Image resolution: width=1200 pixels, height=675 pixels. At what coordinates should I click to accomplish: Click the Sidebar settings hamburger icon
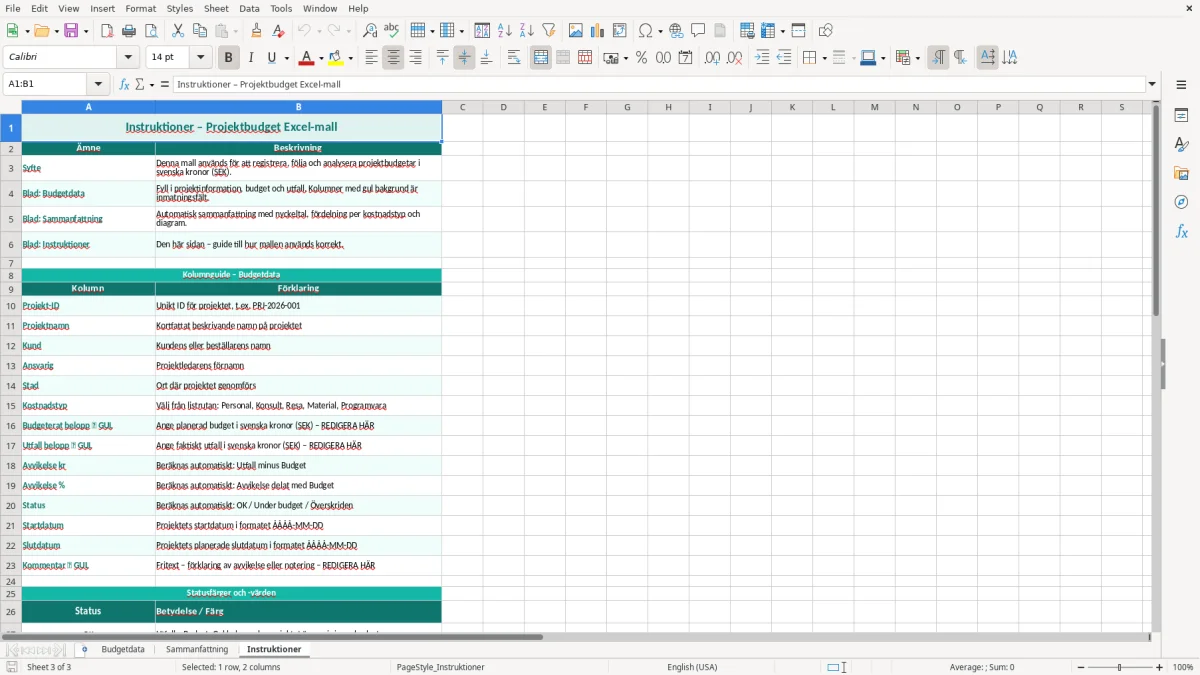click(1181, 85)
